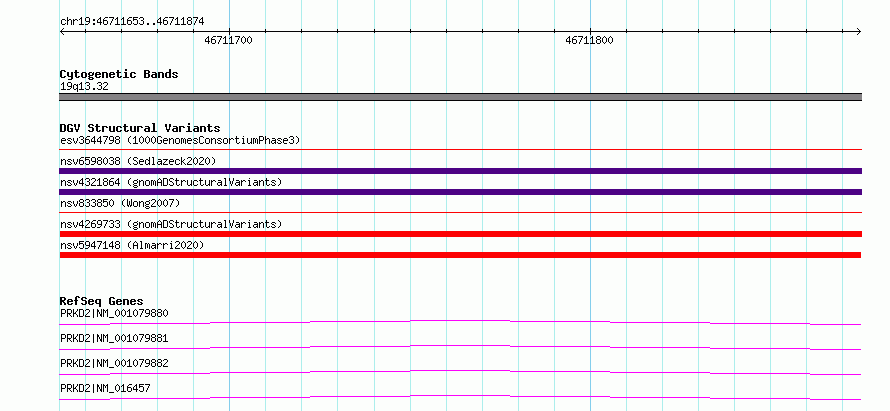Click the 46711800 ruler position label
This screenshot has width=890, height=411.
pos(590,40)
